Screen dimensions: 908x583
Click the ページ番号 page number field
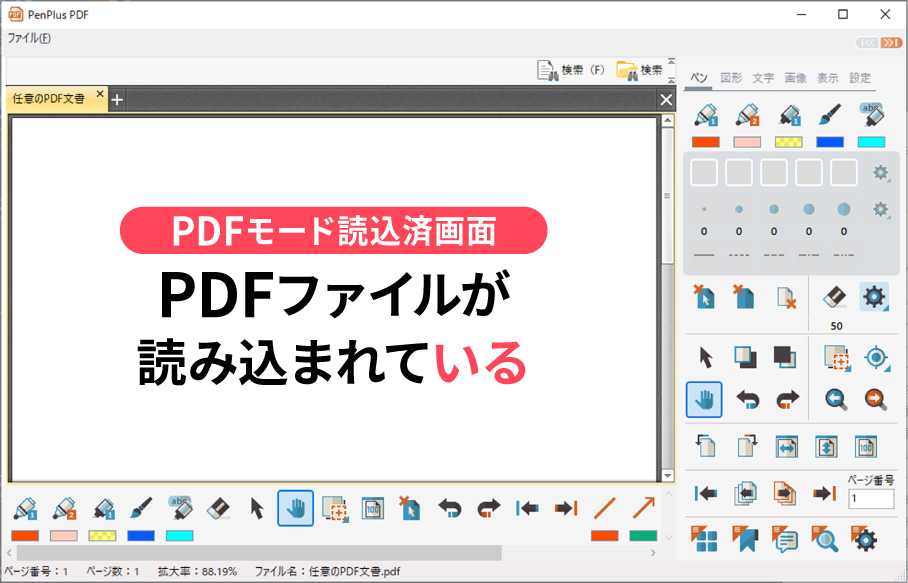click(x=870, y=498)
